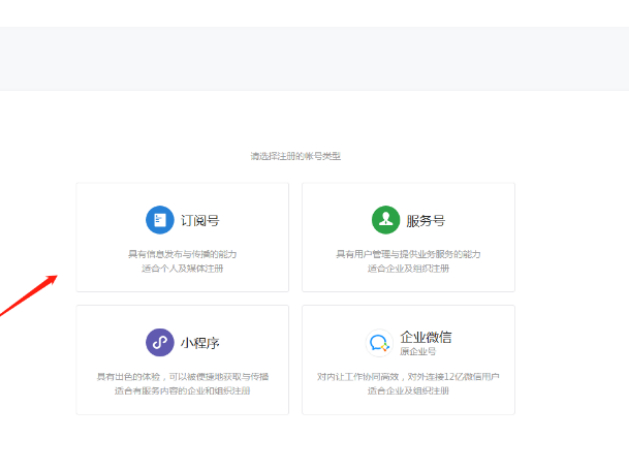Click text 适合个人及媒体注册
The width and height of the screenshot is (629, 472).
[182, 268]
